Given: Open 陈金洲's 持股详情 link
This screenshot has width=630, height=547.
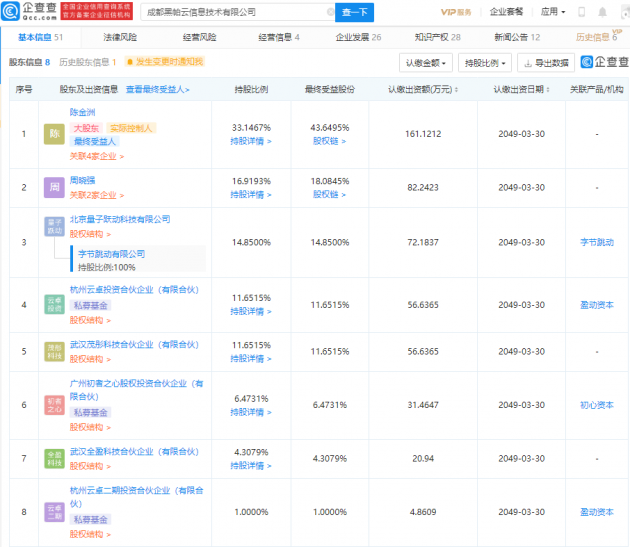Looking at the screenshot, I should click(251, 141).
